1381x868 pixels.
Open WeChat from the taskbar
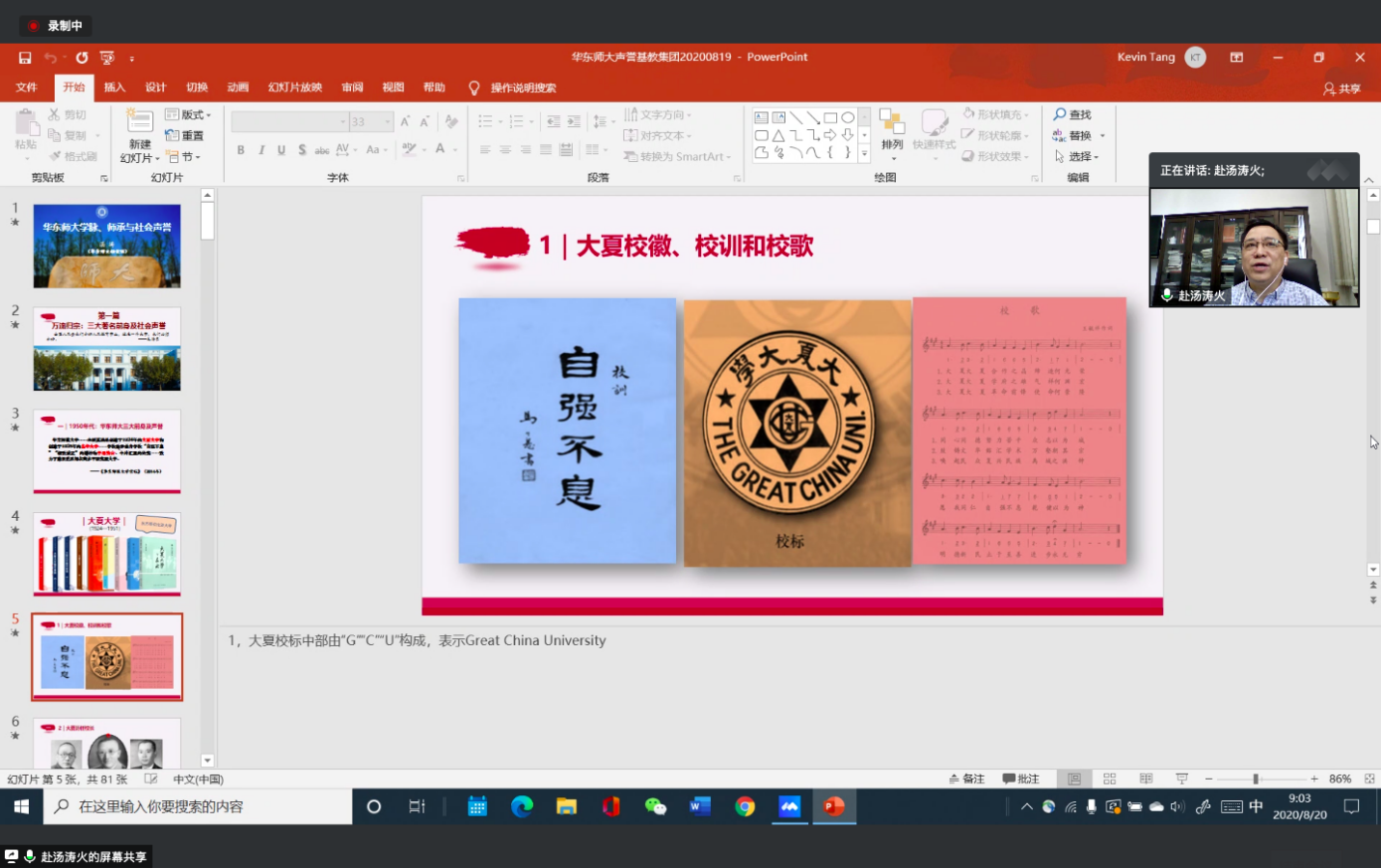(655, 806)
